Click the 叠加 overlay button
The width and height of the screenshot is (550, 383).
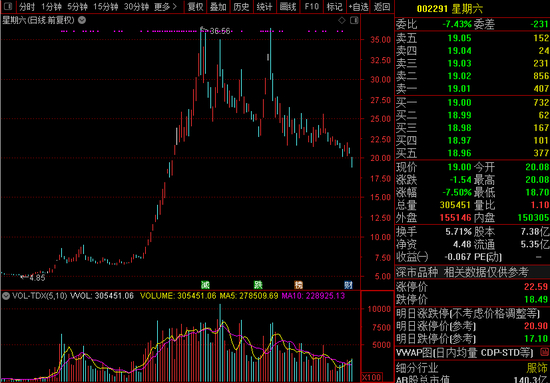coord(218,6)
